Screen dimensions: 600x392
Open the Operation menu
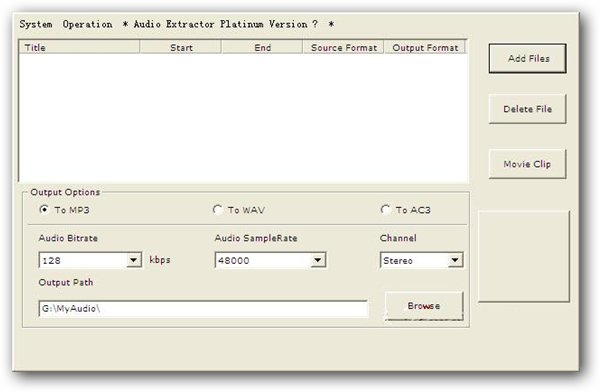point(88,24)
